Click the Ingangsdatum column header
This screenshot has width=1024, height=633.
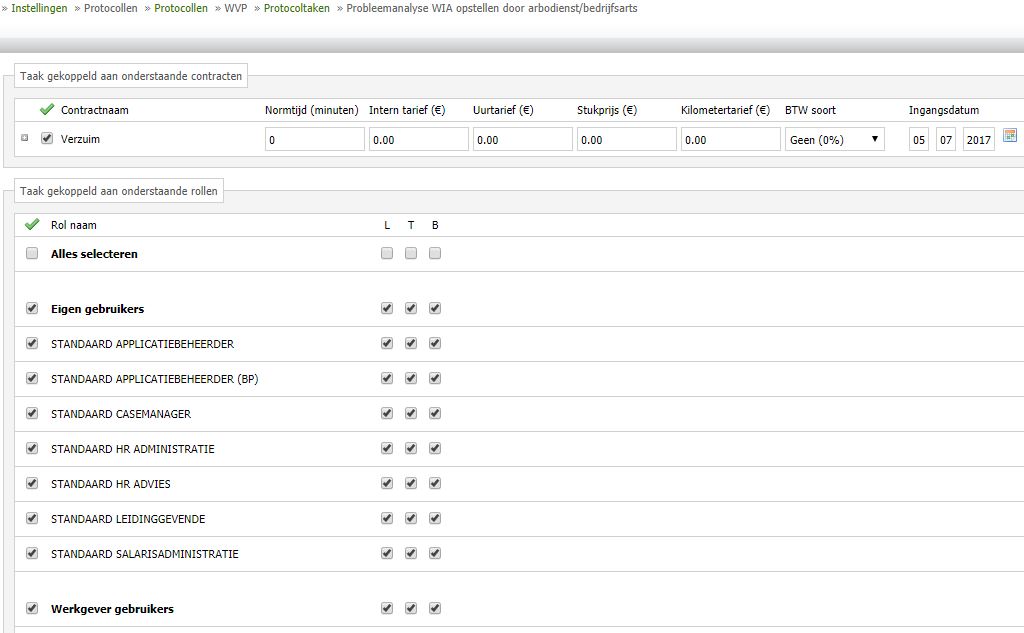(944, 110)
